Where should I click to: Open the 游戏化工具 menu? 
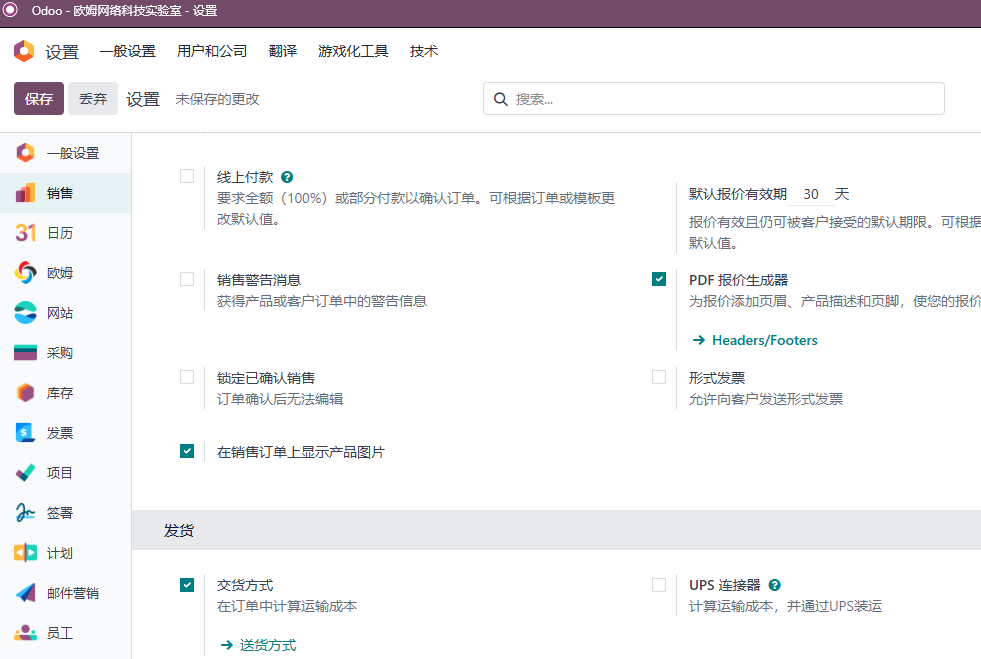353,51
